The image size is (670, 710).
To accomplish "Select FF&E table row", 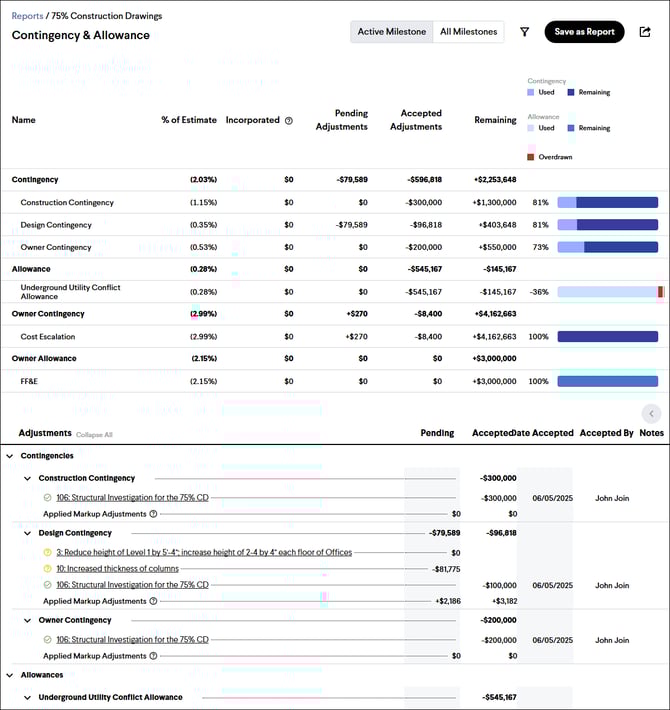I will click(335, 381).
